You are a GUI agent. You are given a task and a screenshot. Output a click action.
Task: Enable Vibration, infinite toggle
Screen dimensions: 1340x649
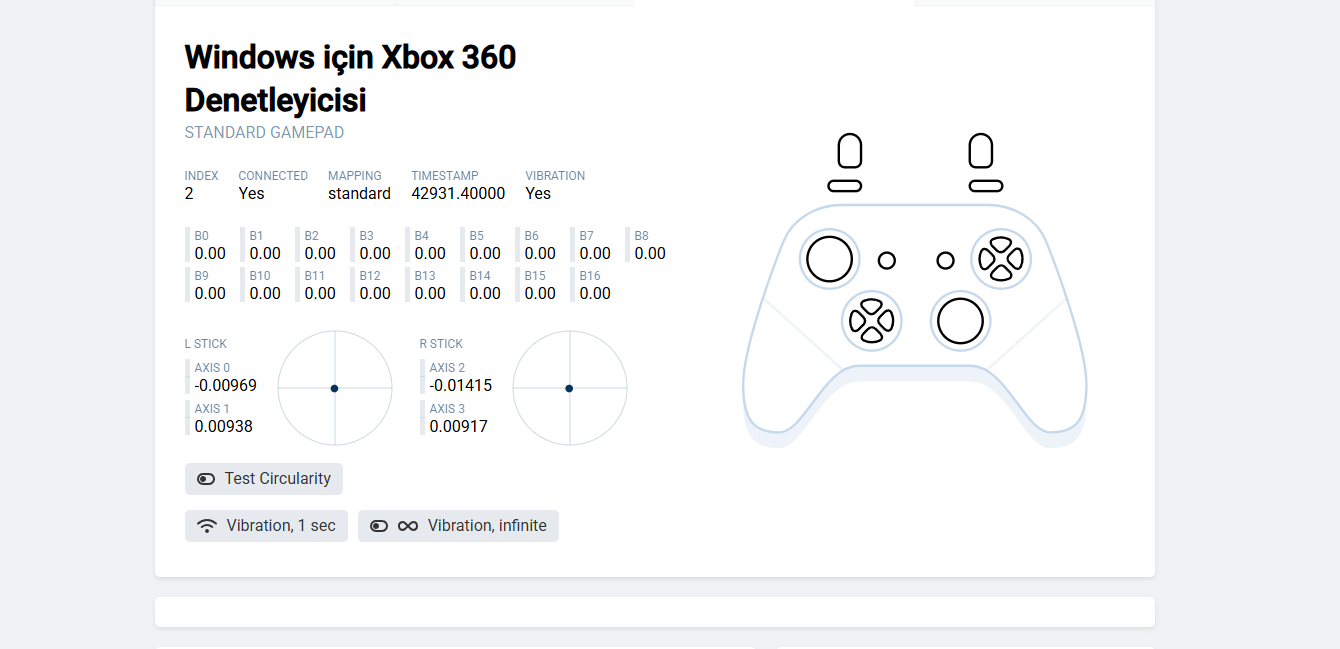pyautogui.click(x=458, y=526)
